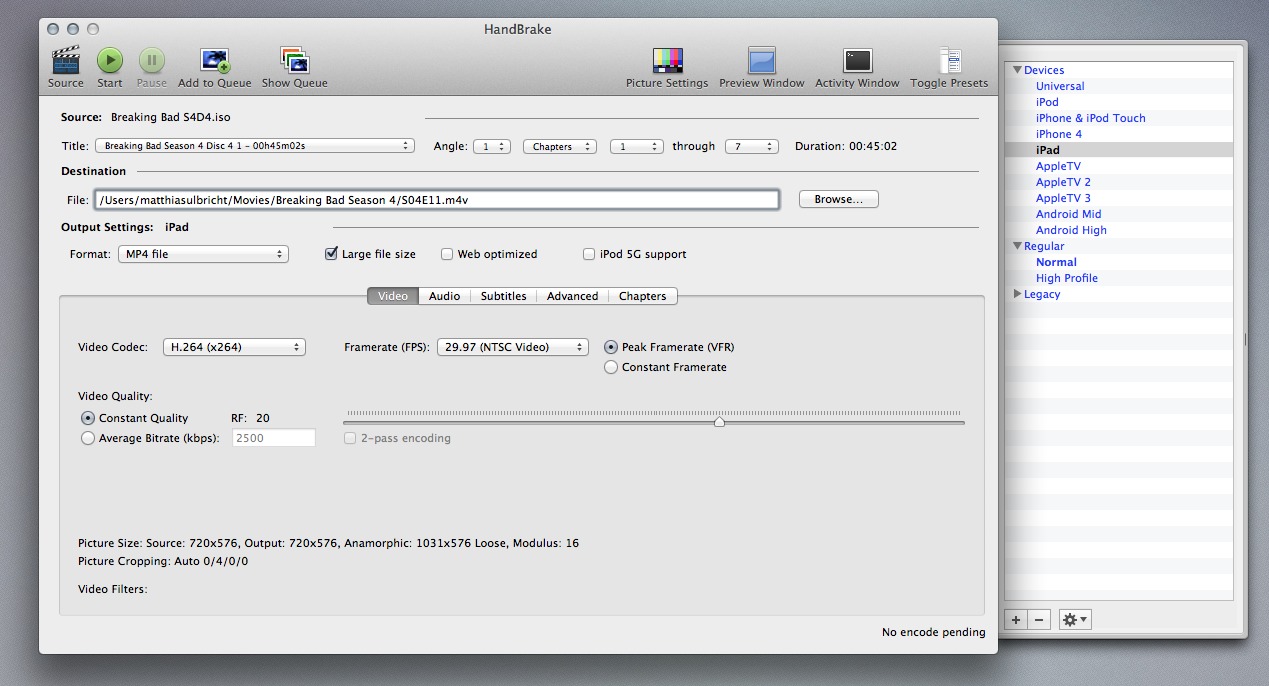This screenshot has width=1269, height=686.
Task: Select the iPhone 4 preset
Action: (x=1059, y=134)
